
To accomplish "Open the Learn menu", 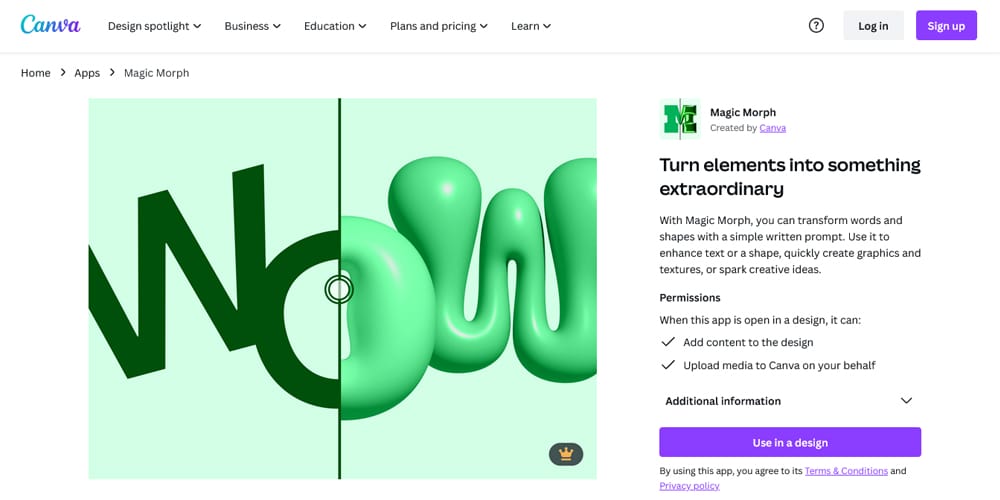I will [530, 26].
